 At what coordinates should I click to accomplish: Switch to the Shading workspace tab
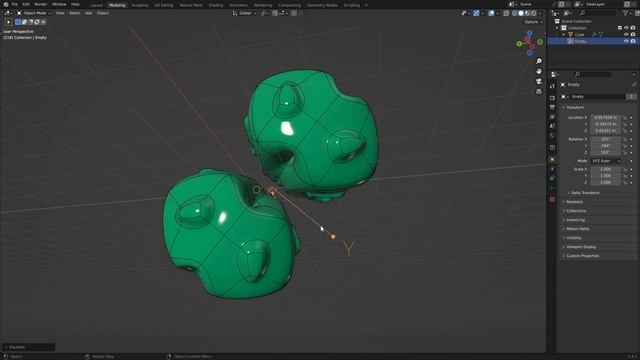click(216, 5)
